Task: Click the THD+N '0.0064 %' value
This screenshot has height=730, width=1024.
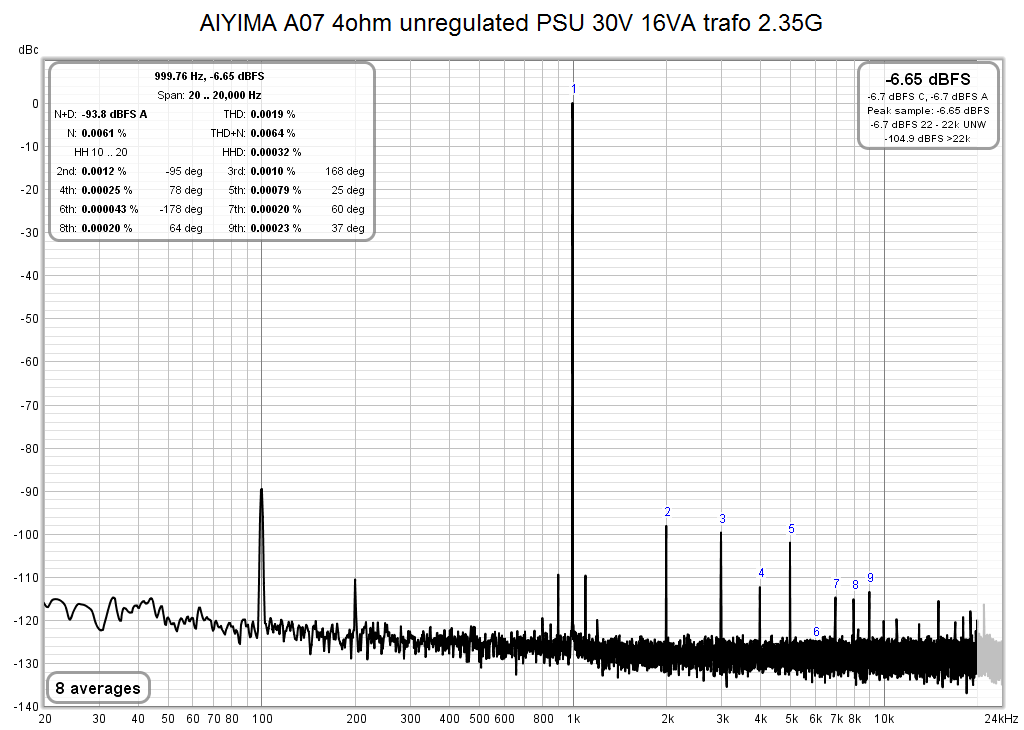Action: [x=272, y=133]
